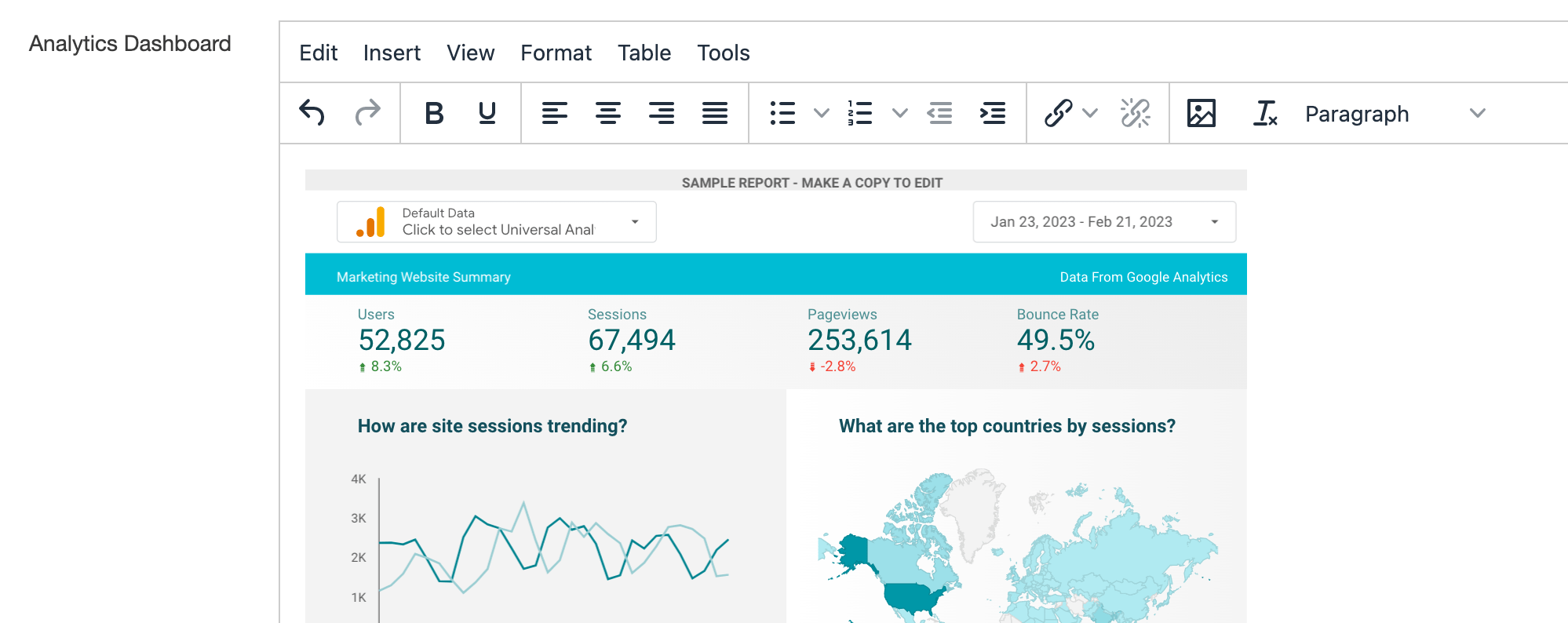Open the Format menu
Image resolution: width=1568 pixels, height=623 pixels.
point(556,53)
